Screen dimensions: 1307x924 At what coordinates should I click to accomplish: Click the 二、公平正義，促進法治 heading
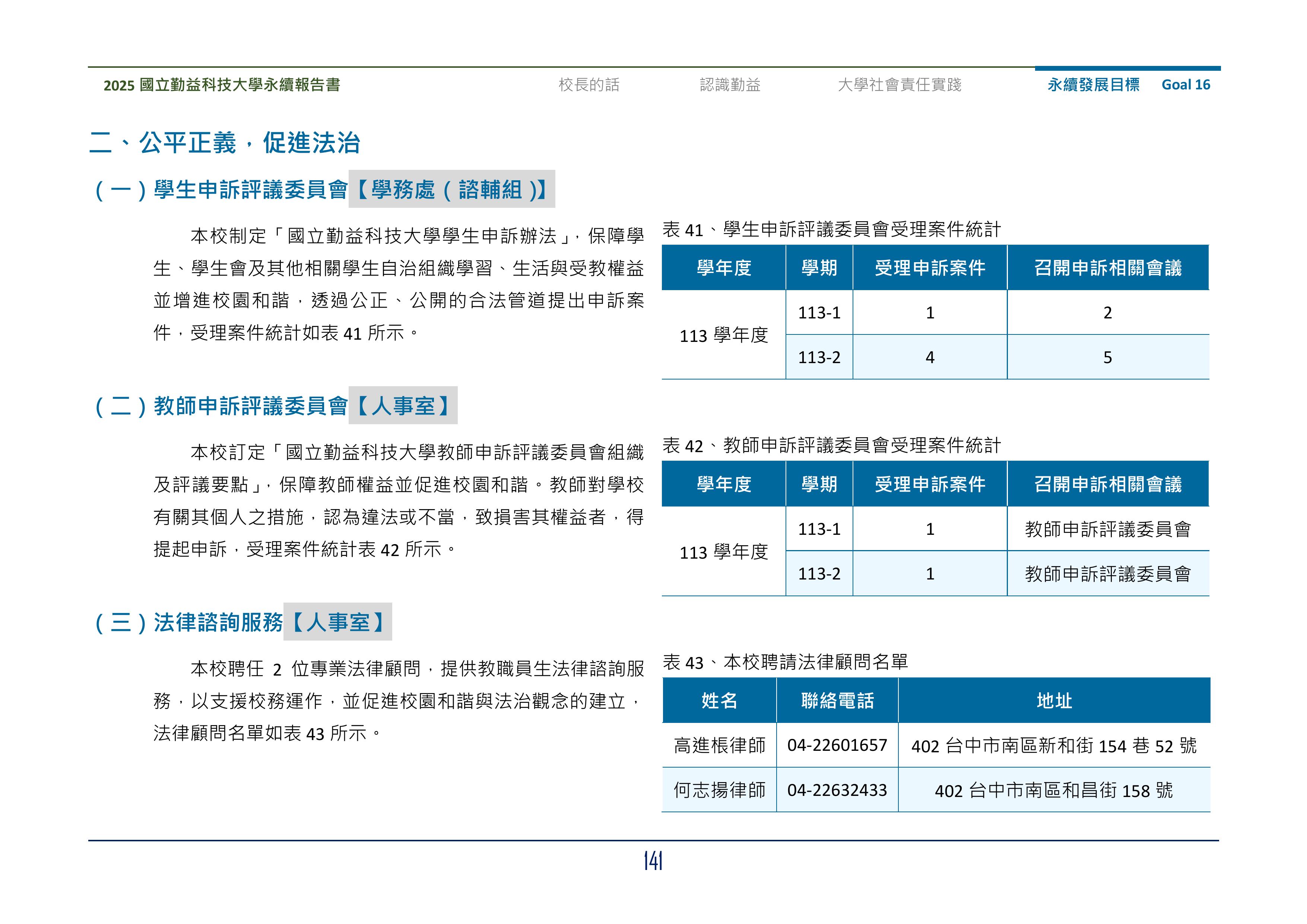point(224,142)
